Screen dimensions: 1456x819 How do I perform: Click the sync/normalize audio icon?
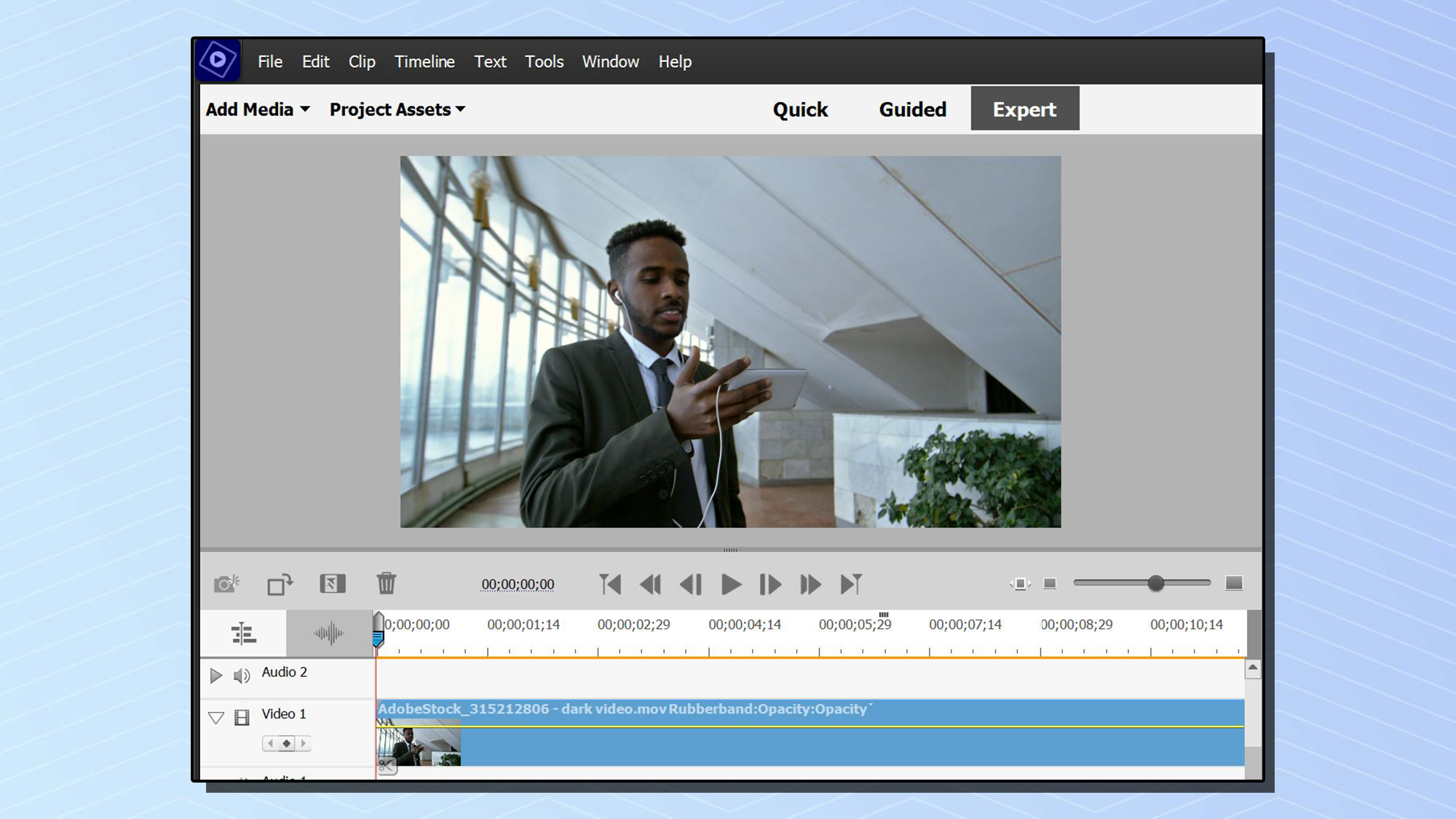click(x=328, y=634)
